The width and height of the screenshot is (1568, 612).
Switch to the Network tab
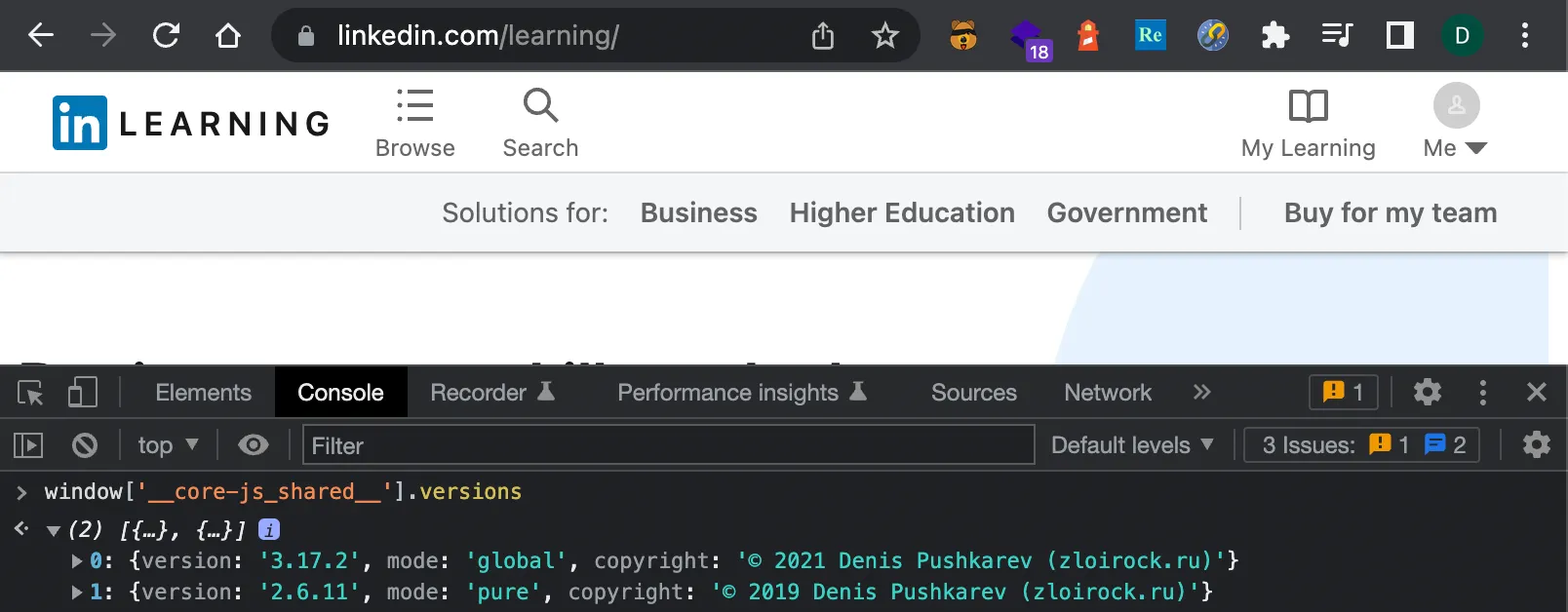[1108, 393]
